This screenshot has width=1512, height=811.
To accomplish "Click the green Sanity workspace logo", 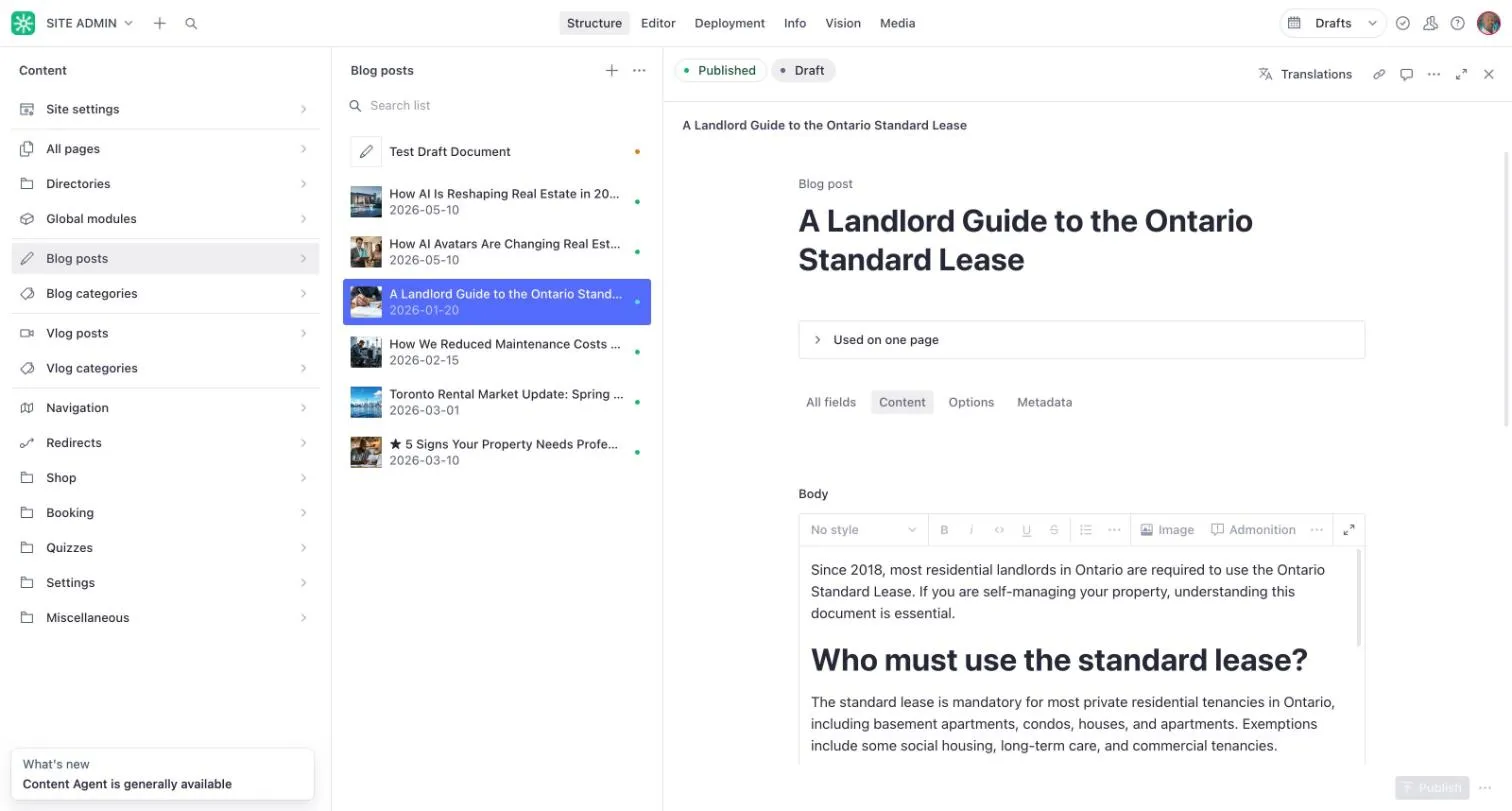I will click(x=23, y=23).
